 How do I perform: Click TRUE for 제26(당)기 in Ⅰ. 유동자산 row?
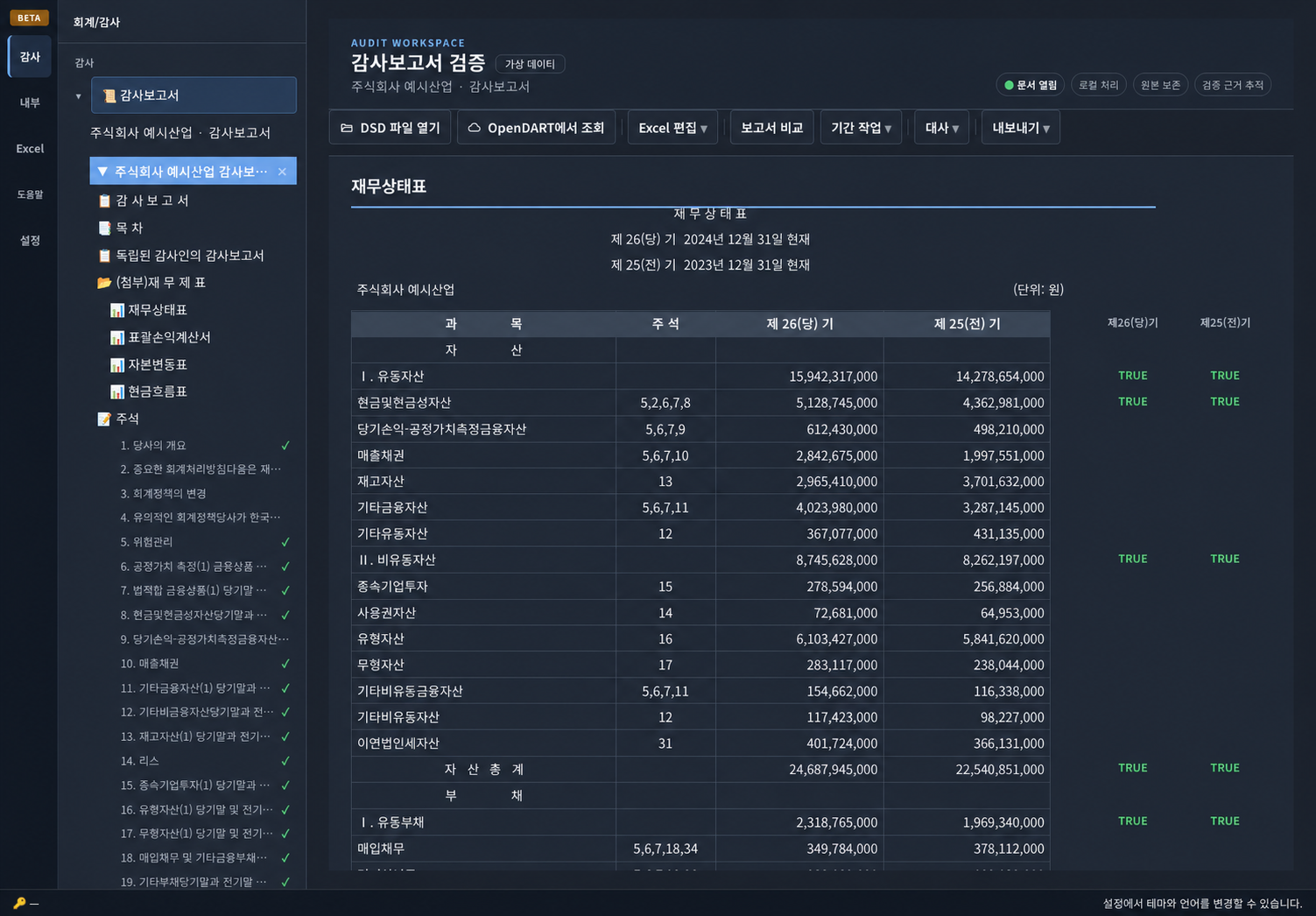pyautogui.click(x=1132, y=376)
